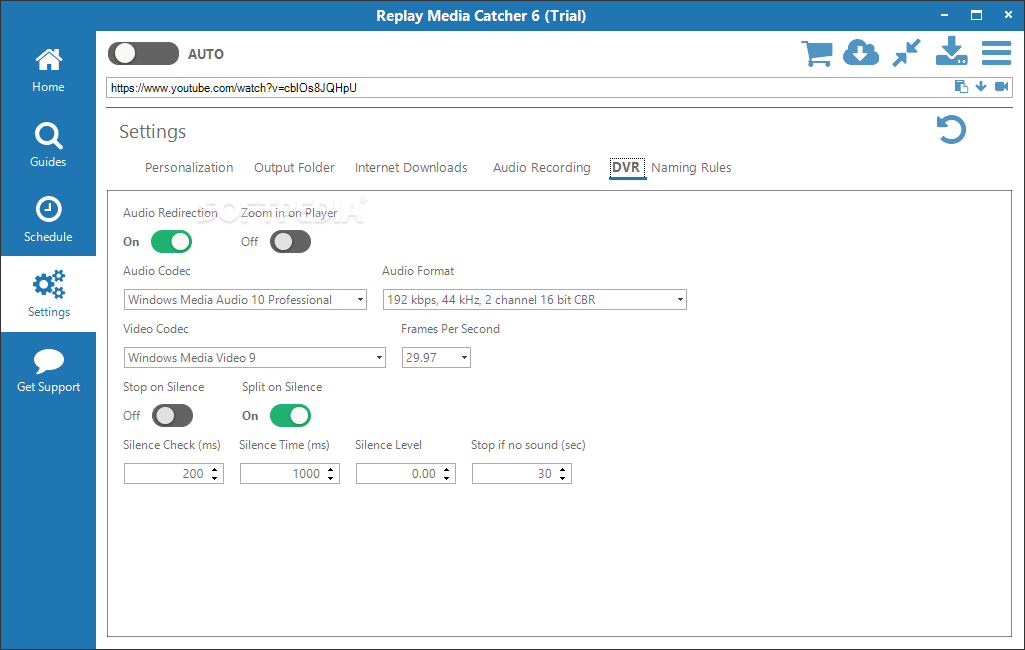Switch to the Audio Recording tab
Image resolution: width=1025 pixels, height=650 pixels.
[x=541, y=168]
